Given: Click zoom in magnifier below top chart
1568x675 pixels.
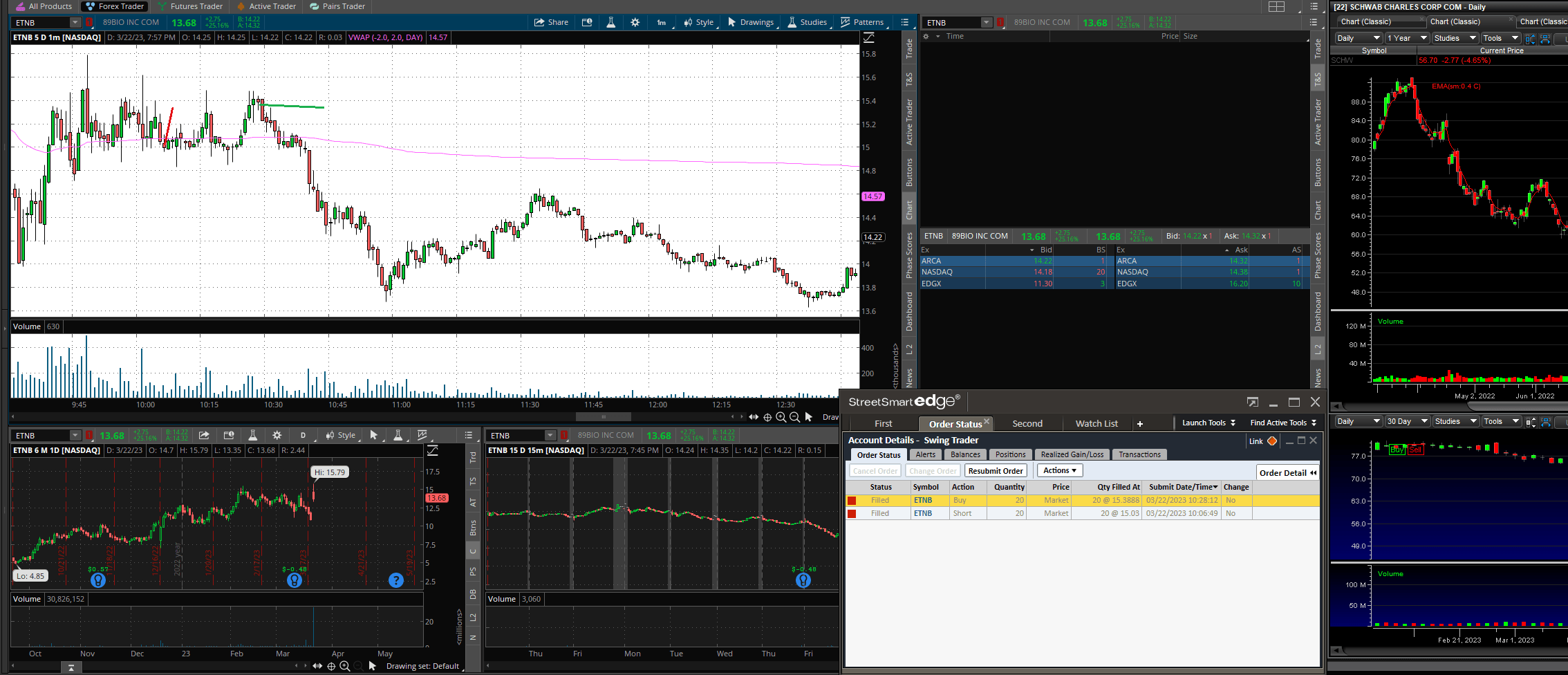Looking at the screenshot, I should tap(781, 417).
